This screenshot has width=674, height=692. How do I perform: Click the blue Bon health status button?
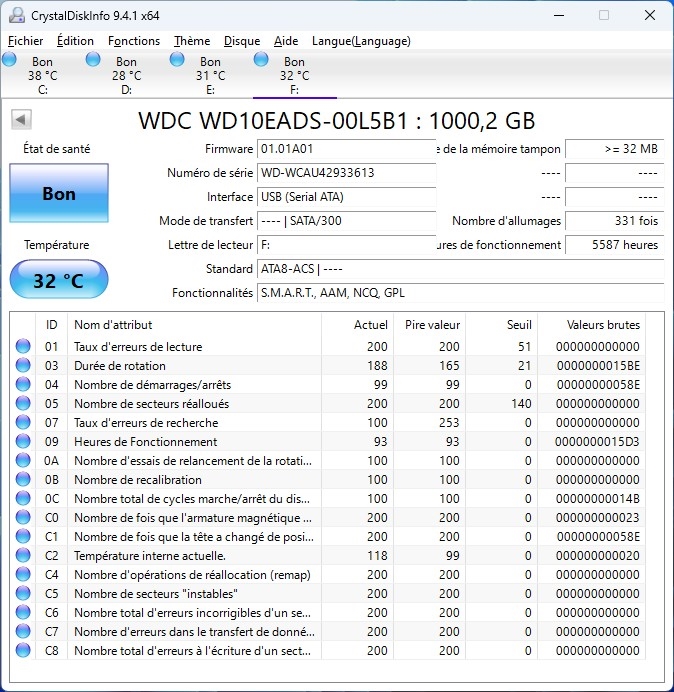click(58, 194)
